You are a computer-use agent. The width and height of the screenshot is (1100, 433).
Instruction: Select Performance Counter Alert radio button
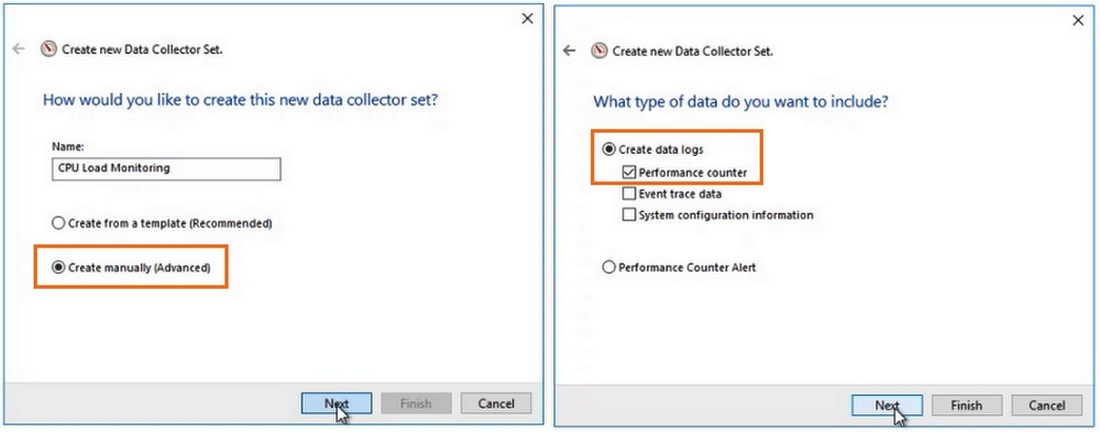point(679,267)
